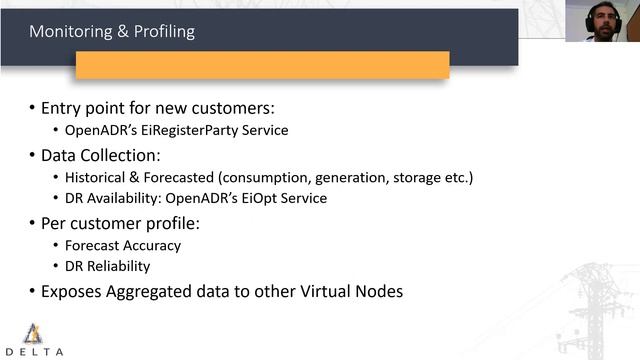This screenshot has width=640, height=360.
Task: Click the power pylon watermark graphic
Action: tap(592, 311)
